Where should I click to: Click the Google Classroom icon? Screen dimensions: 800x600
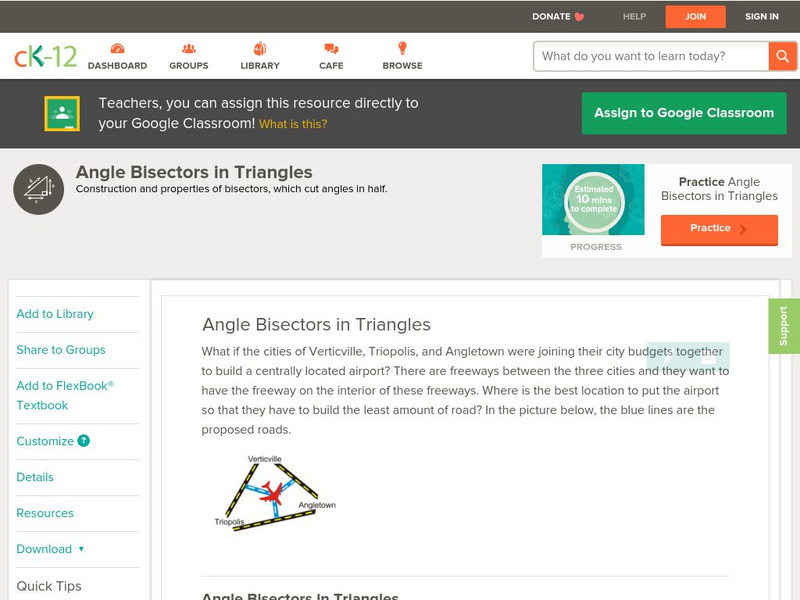pyautogui.click(x=62, y=113)
